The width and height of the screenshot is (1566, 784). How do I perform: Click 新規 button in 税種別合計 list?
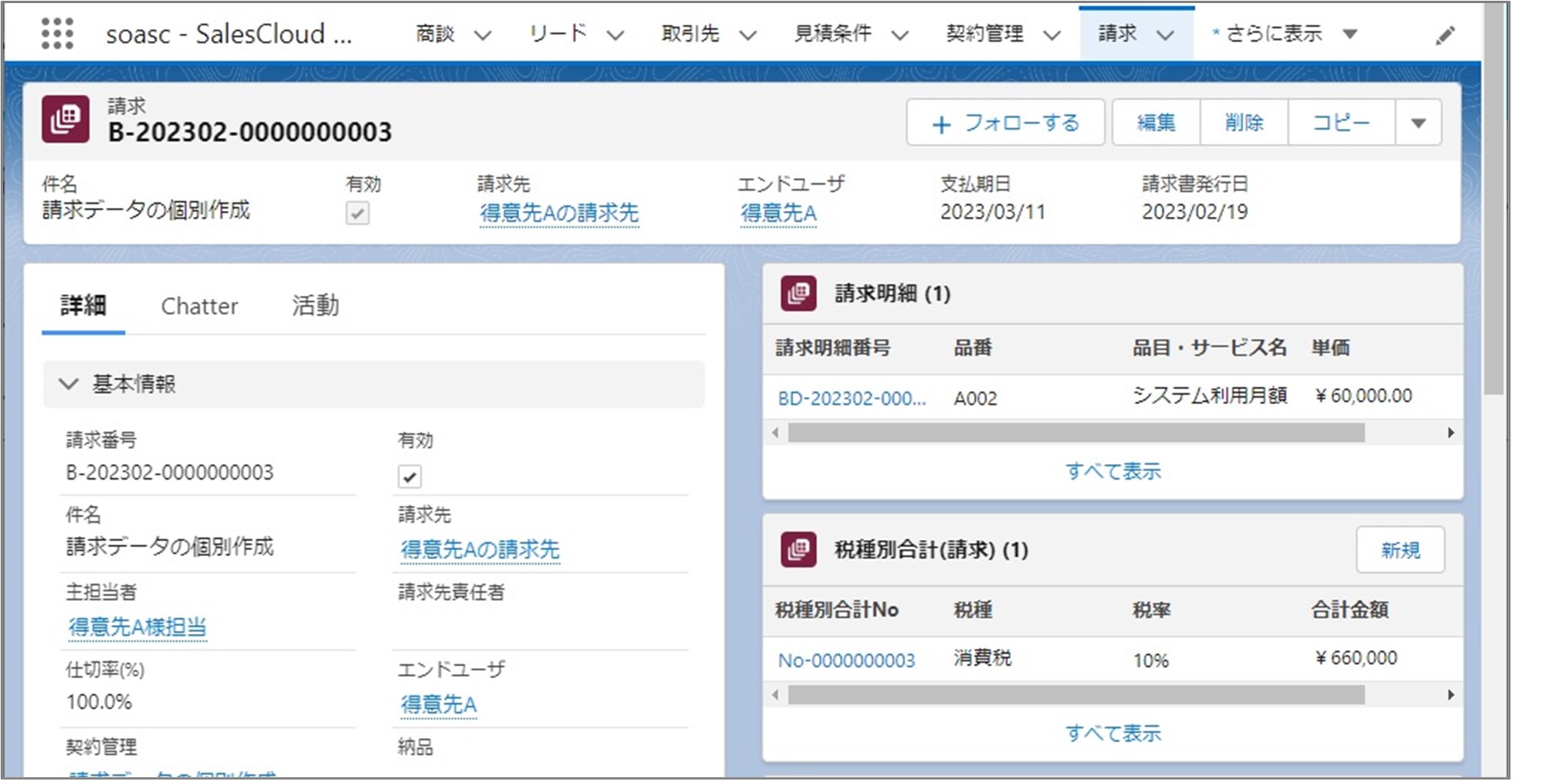1400,550
